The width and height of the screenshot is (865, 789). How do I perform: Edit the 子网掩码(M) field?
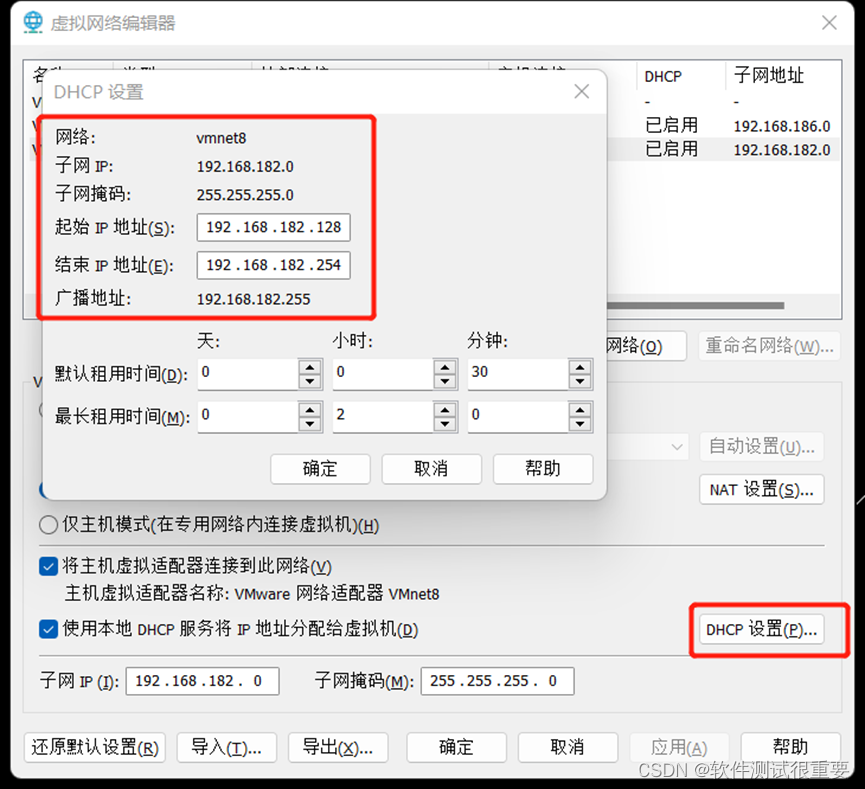coord(498,681)
